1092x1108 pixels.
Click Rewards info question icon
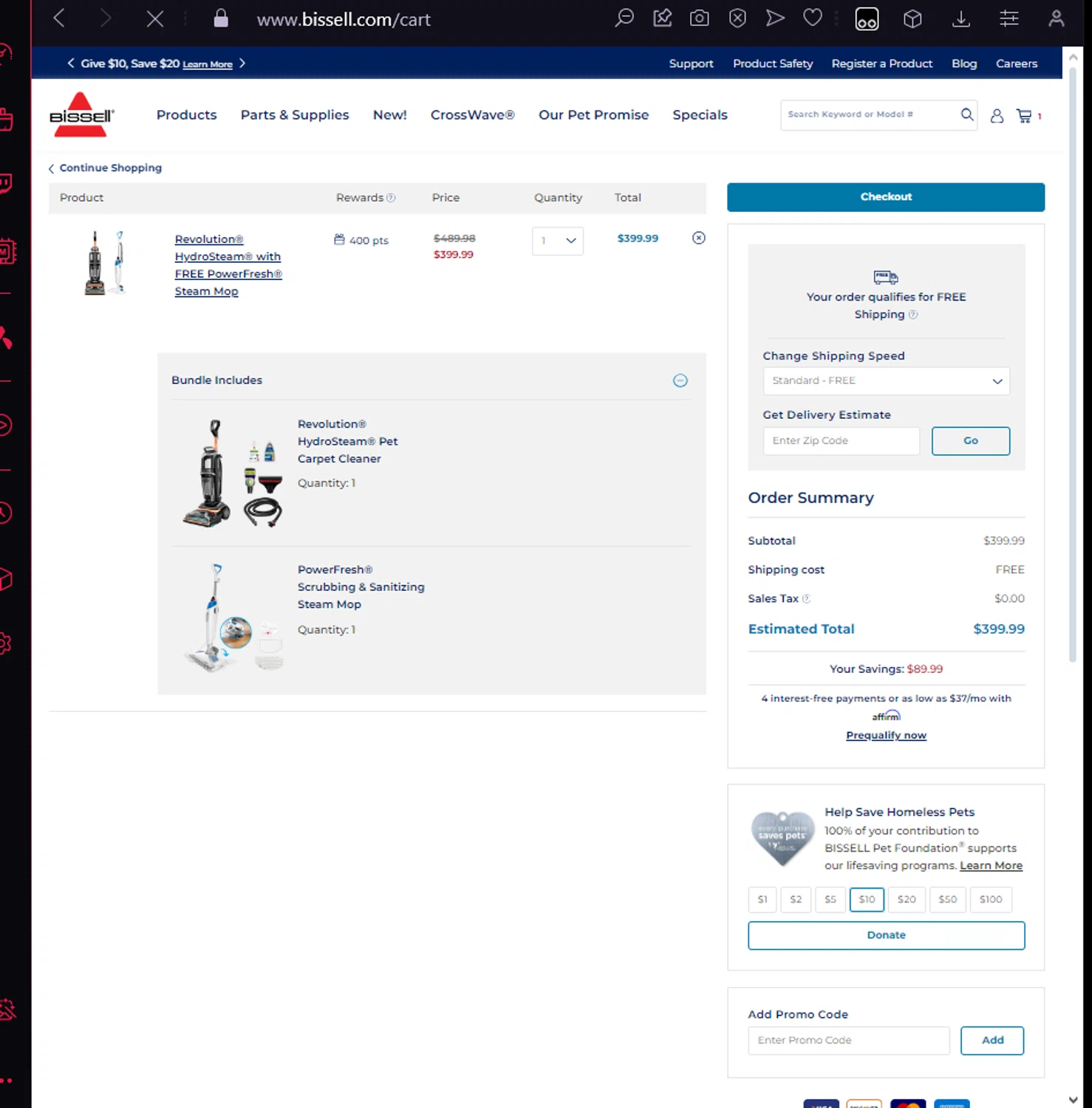tap(391, 197)
